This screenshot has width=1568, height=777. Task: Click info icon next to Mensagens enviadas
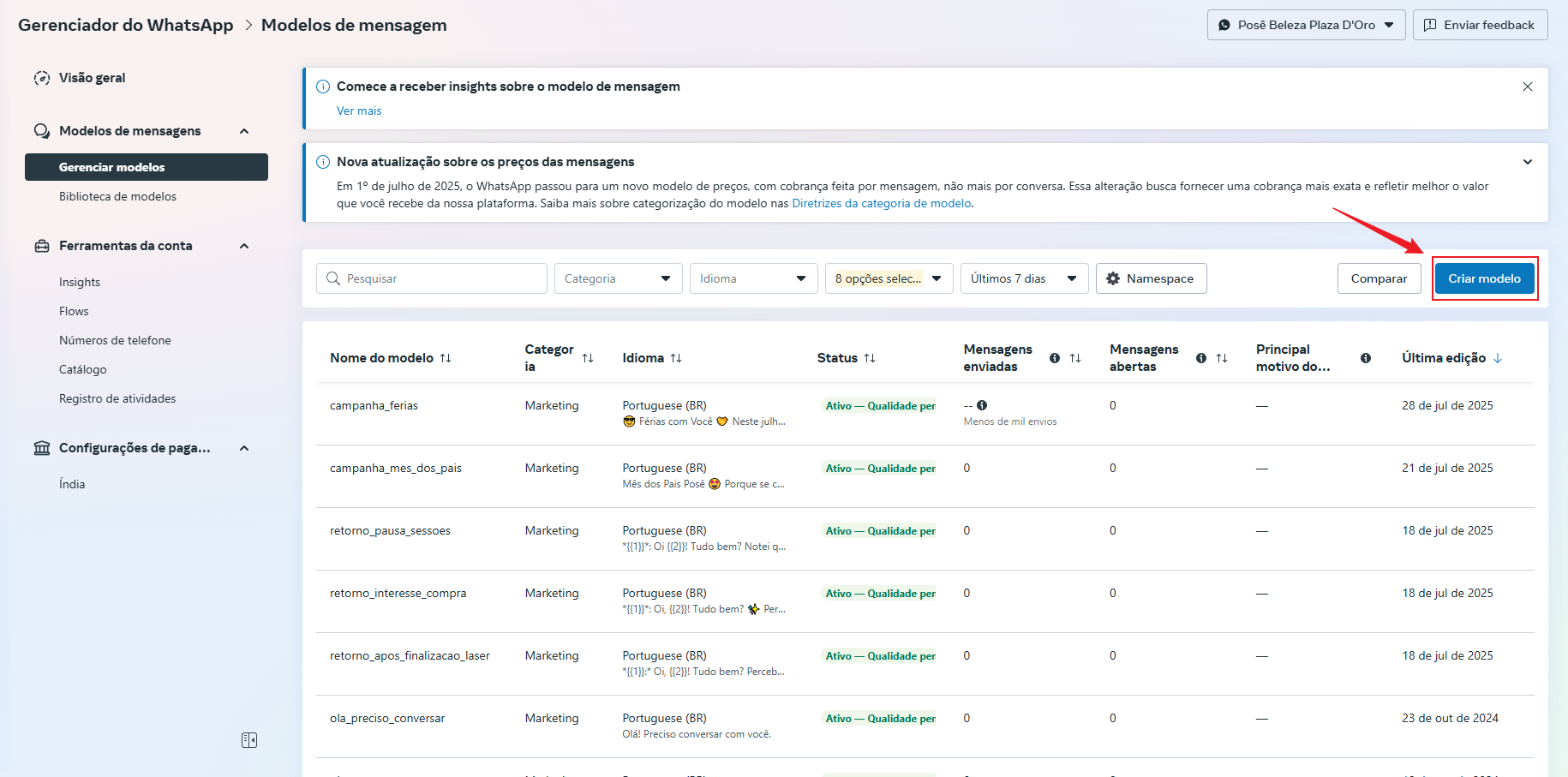coord(1055,358)
